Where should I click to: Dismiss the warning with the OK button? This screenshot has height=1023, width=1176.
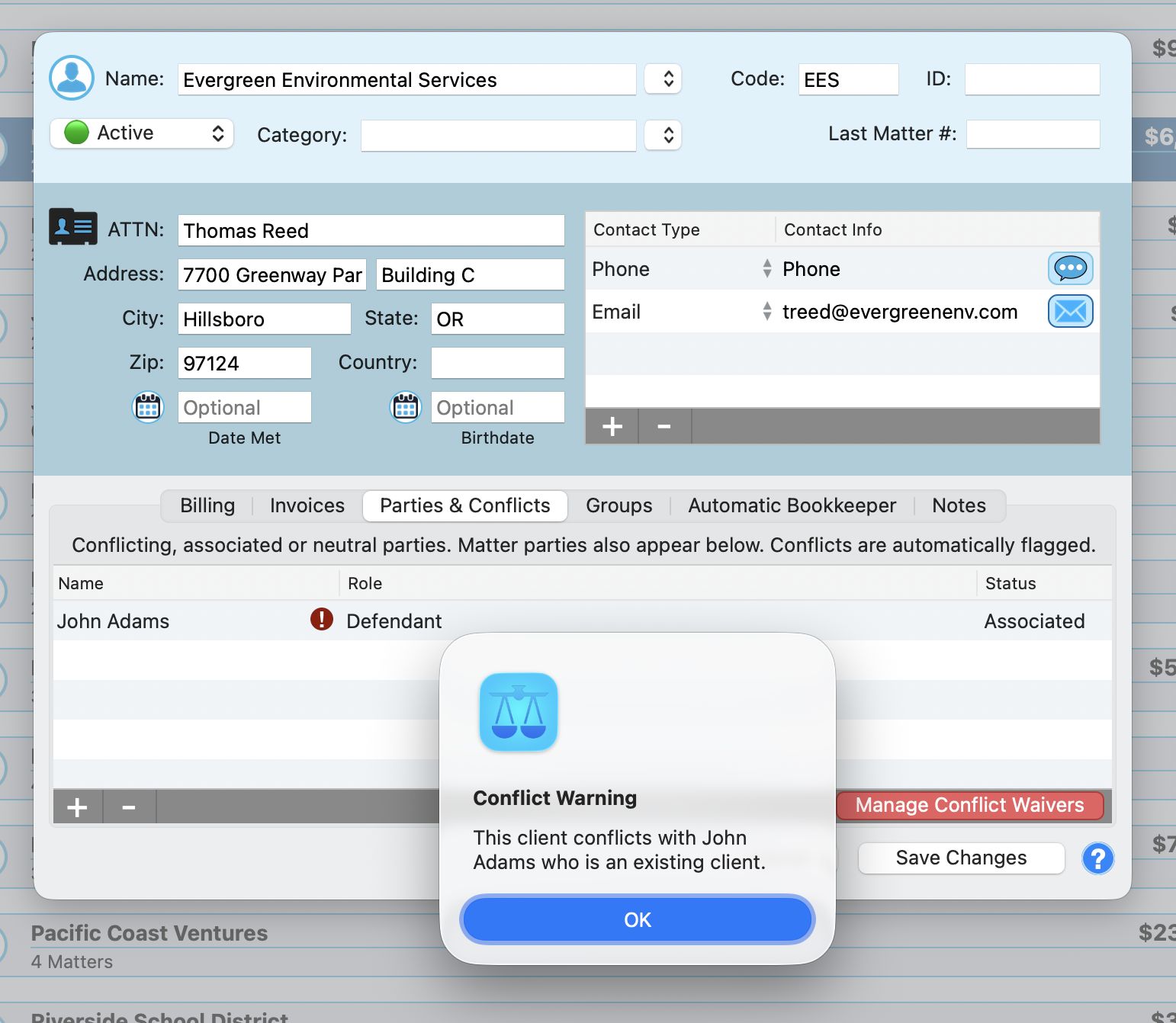coord(638,919)
